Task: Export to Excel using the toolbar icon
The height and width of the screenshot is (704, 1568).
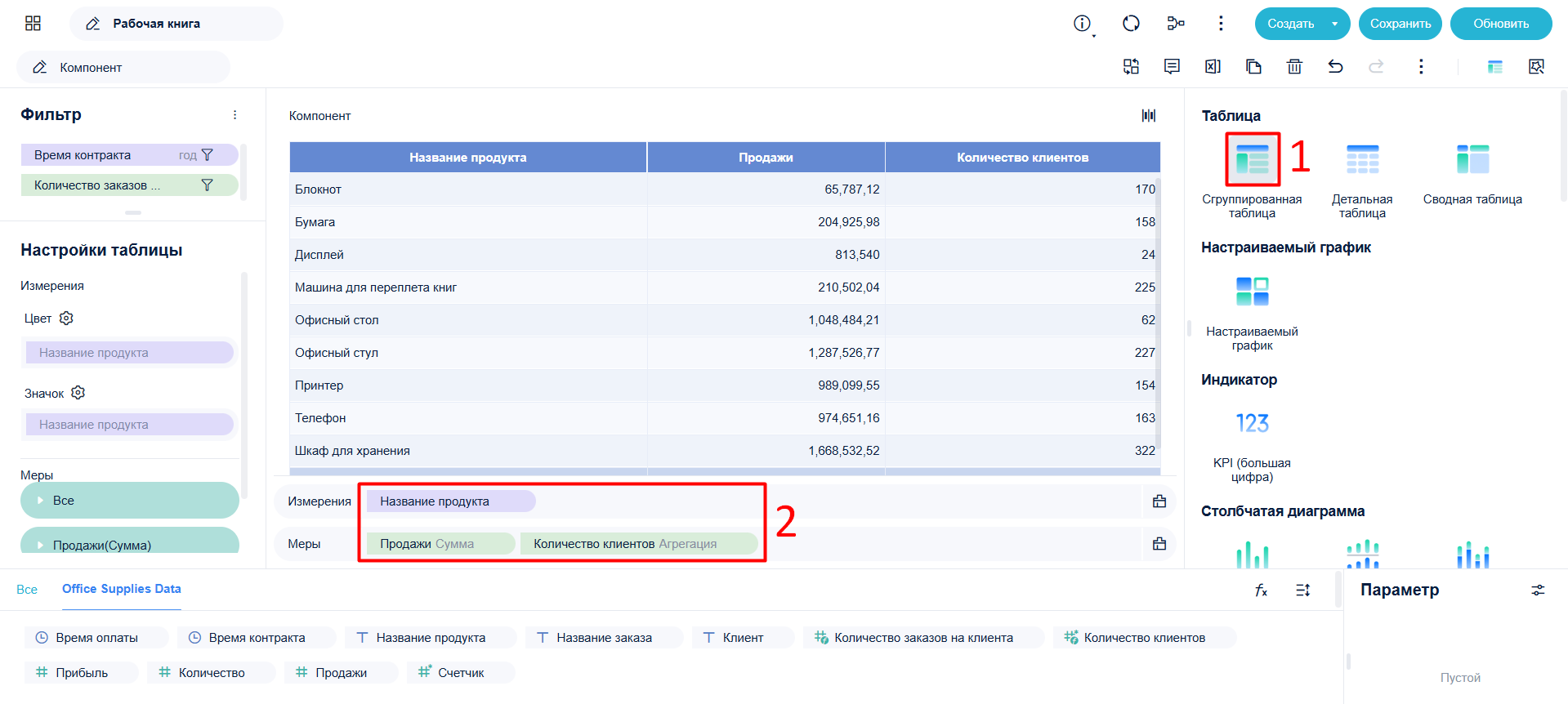Action: click(x=1213, y=66)
